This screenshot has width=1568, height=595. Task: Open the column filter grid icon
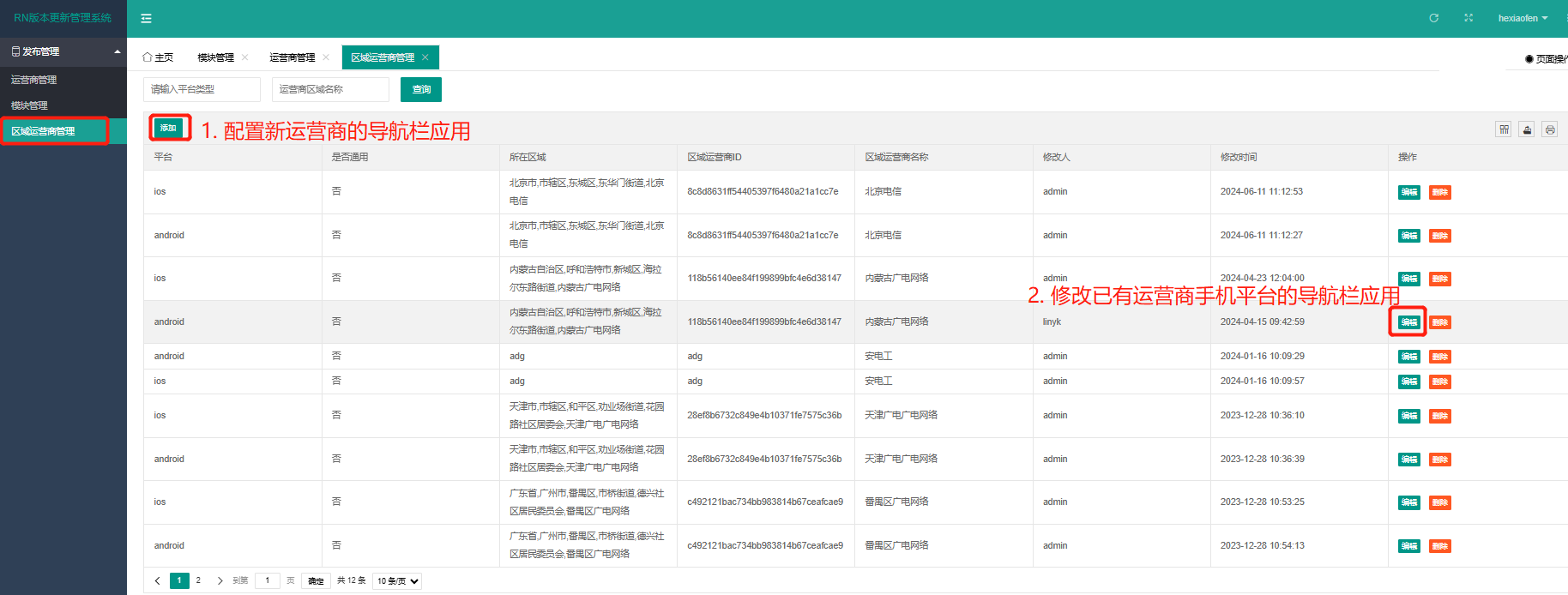tap(1504, 129)
